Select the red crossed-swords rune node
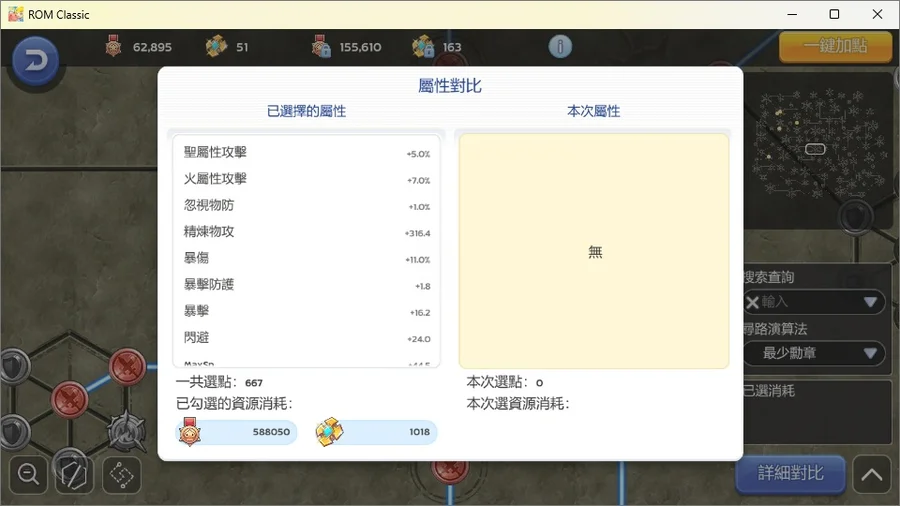The height and width of the screenshot is (506, 900). [127, 367]
